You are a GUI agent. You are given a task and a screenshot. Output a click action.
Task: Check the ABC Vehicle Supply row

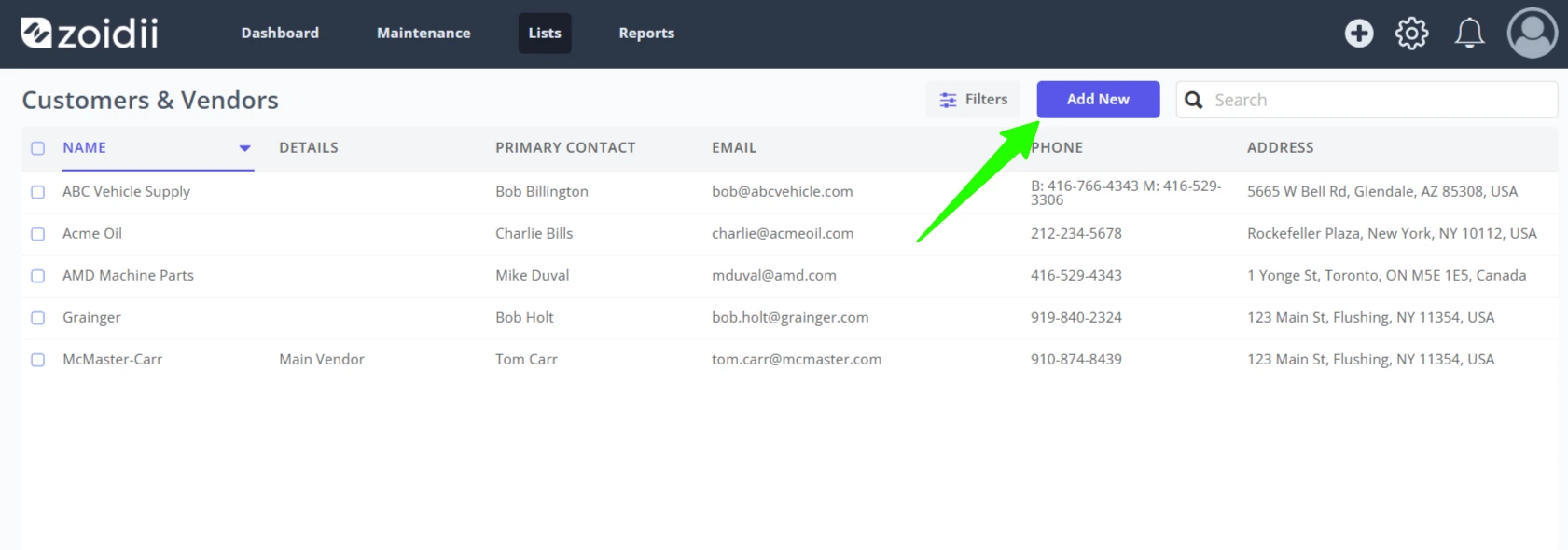[x=37, y=192]
